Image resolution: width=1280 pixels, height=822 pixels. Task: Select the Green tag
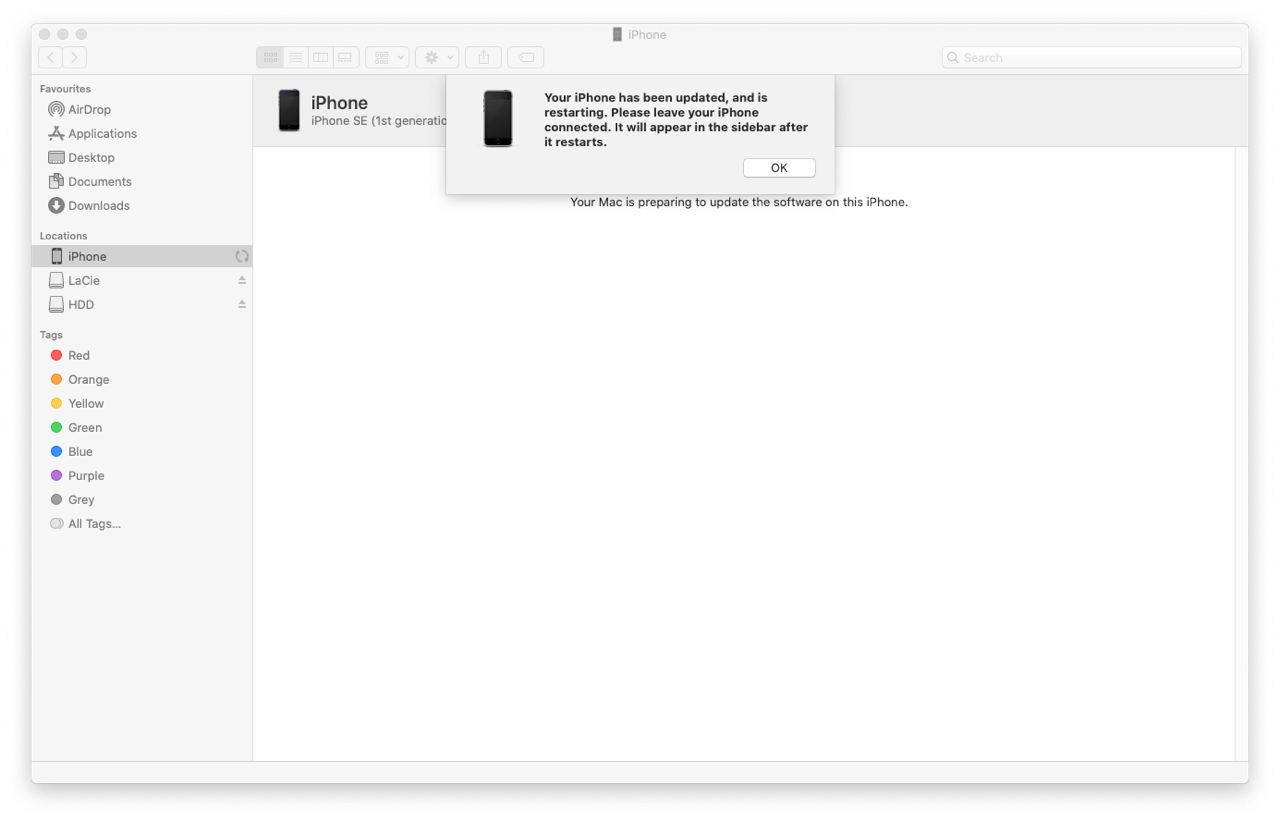[141, 427]
